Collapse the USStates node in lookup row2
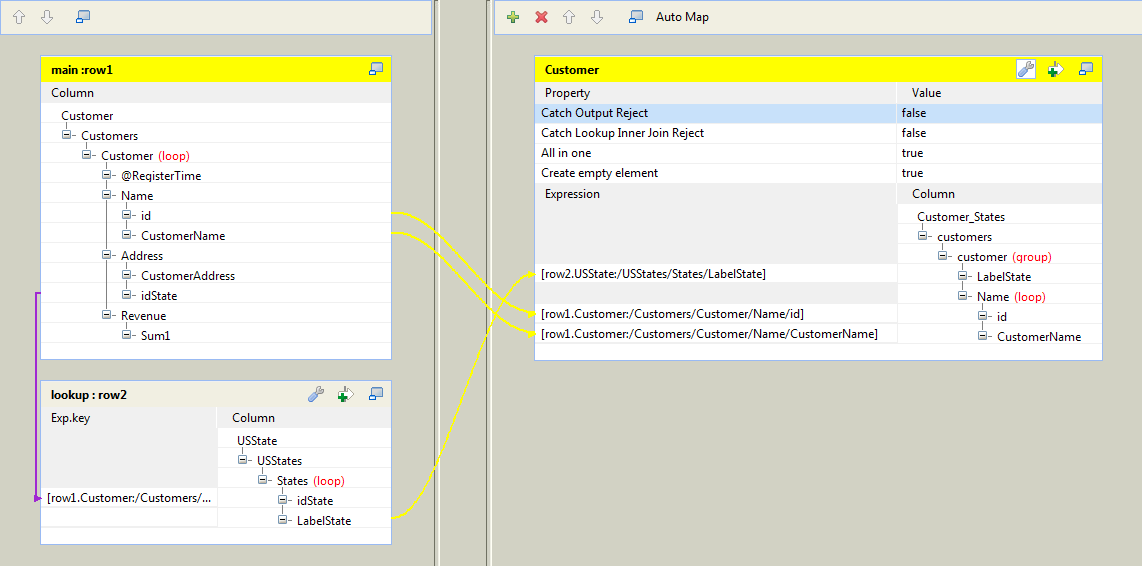The image size is (1142, 566). [243, 460]
